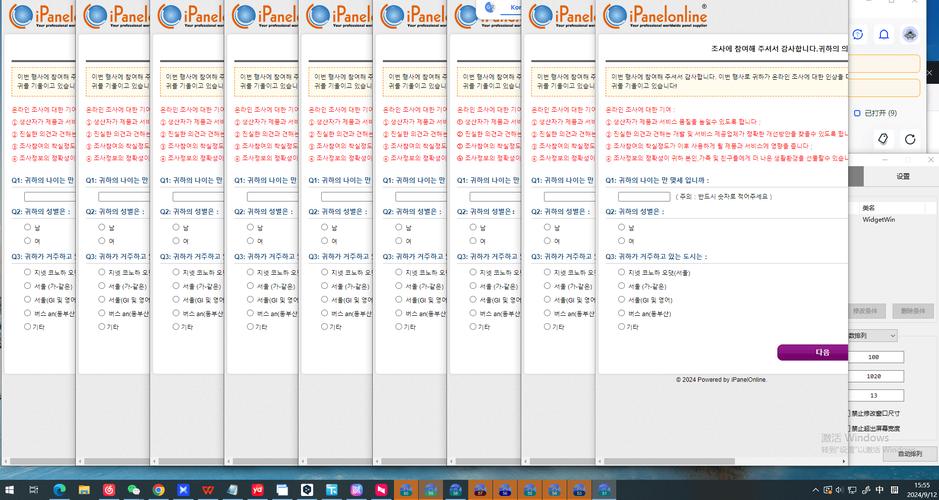Open Google Chrome from the taskbar
Screen dimensions: 939x500
(x=158, y=489)
